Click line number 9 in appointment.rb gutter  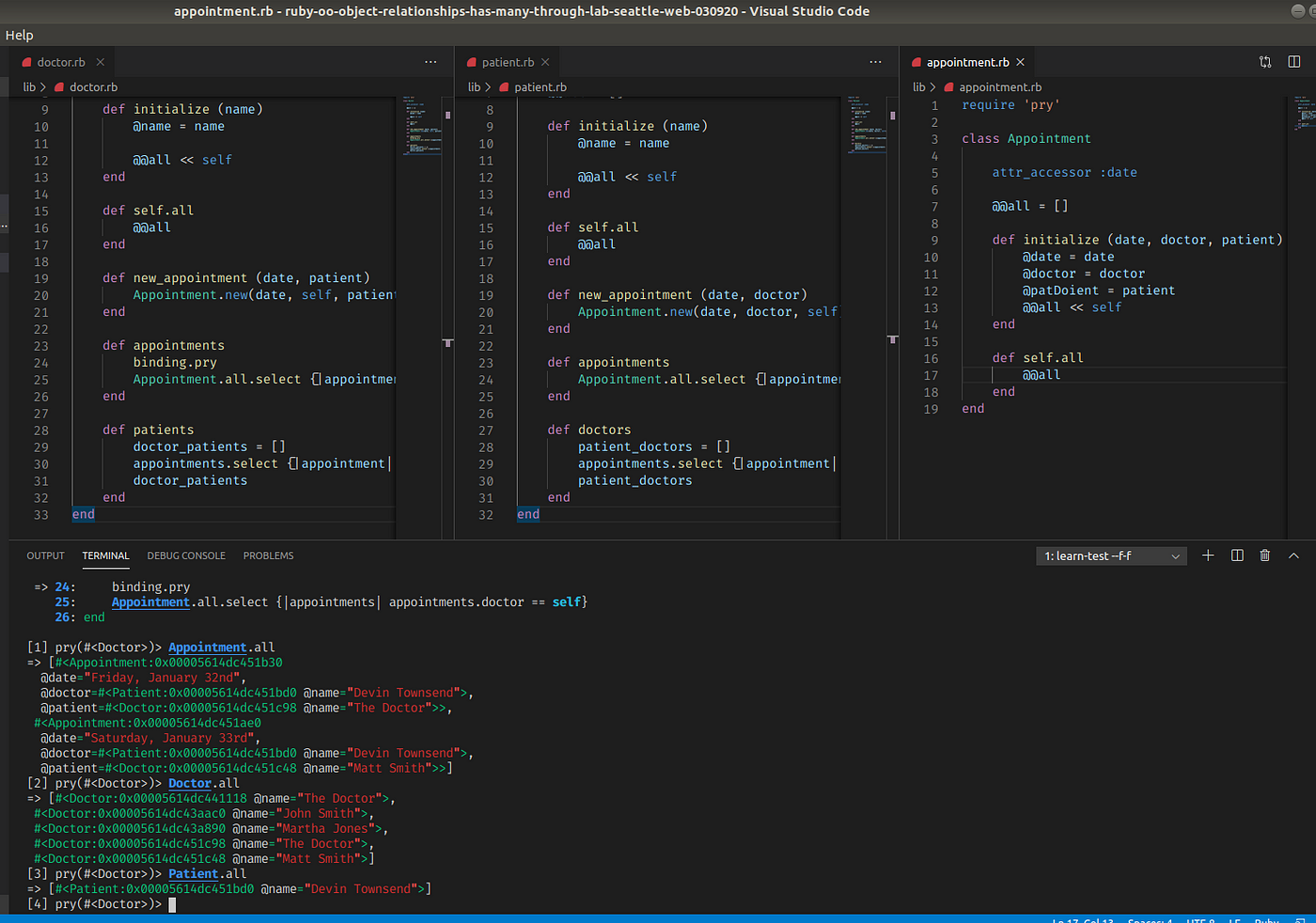(x=934, y=240)
